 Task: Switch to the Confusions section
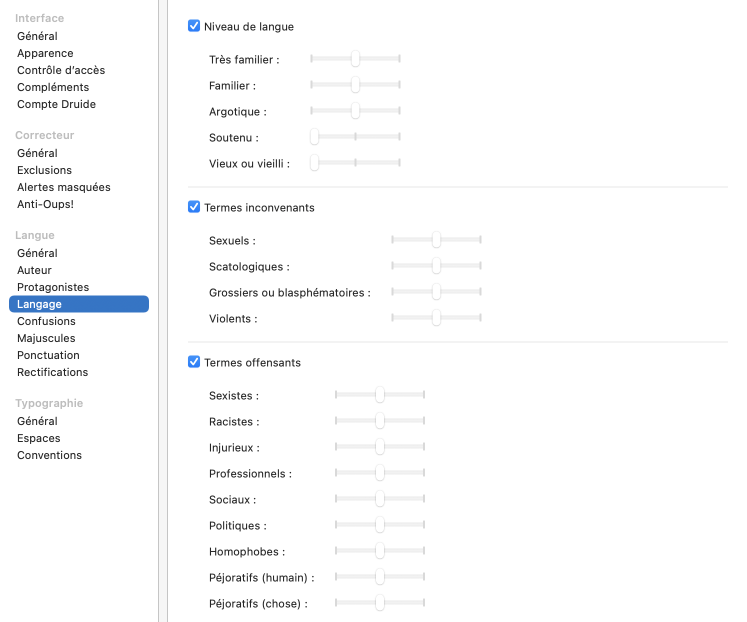tap(46, 321)
